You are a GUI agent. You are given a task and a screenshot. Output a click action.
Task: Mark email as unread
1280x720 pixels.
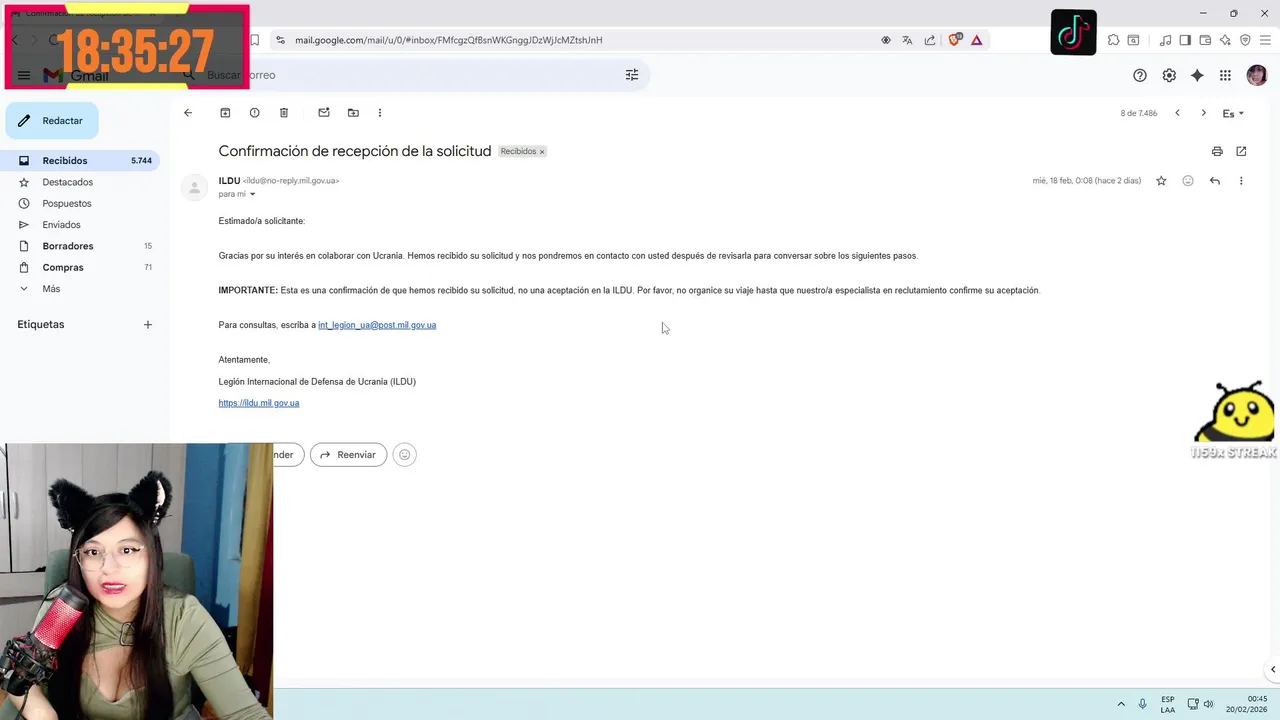324,113
